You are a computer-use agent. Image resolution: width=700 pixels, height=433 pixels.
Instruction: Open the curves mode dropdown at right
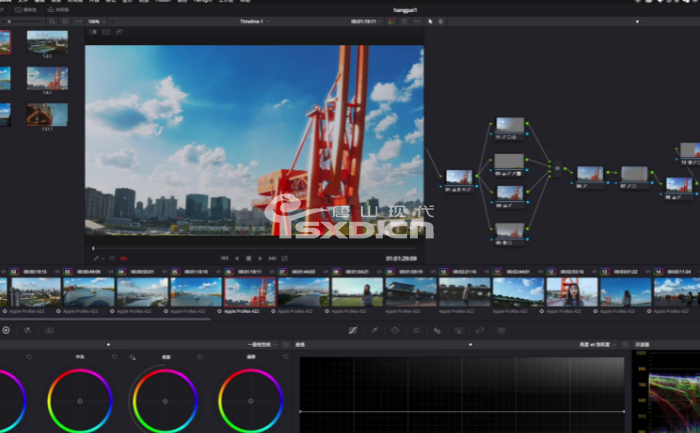tap(597, 345)
